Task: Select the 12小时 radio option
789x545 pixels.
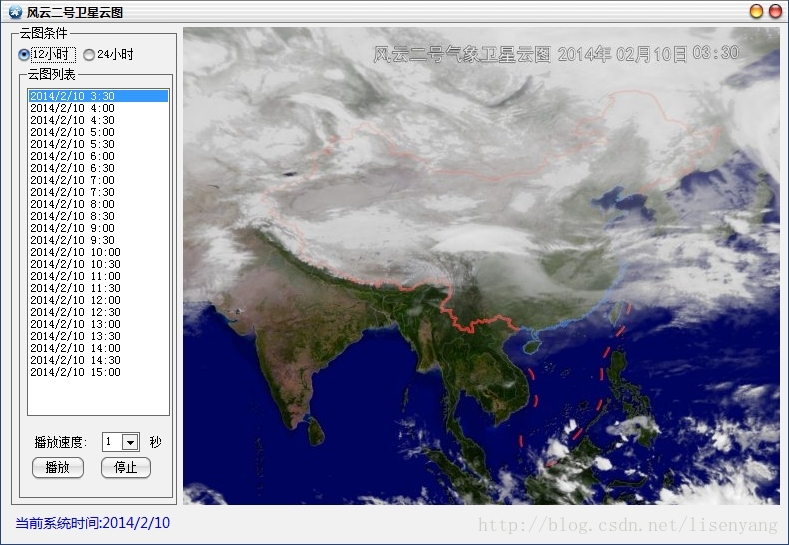Action: [47, 54]
